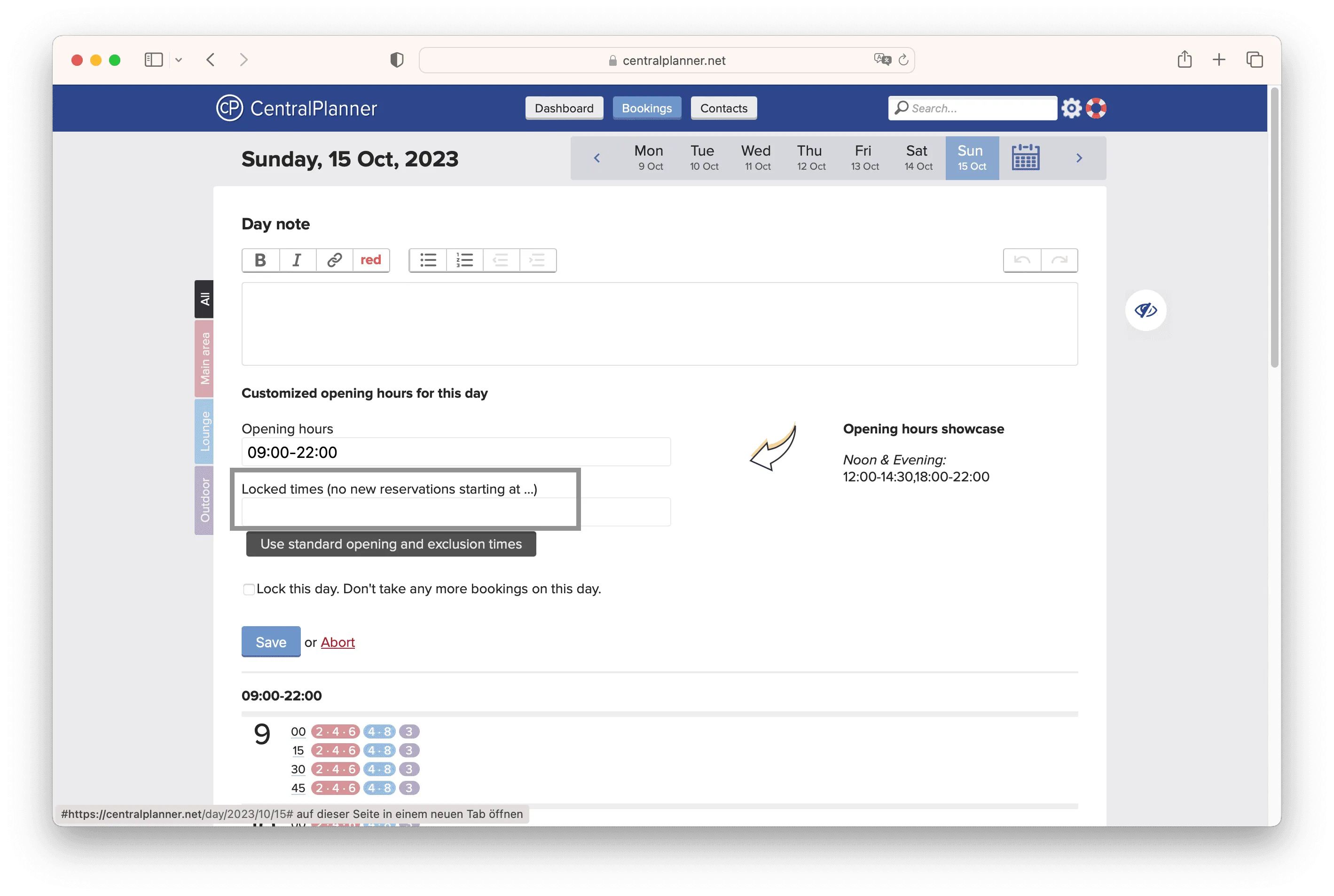
Task: Go to previous week with left chevron
Action: [x=596, y=158]
